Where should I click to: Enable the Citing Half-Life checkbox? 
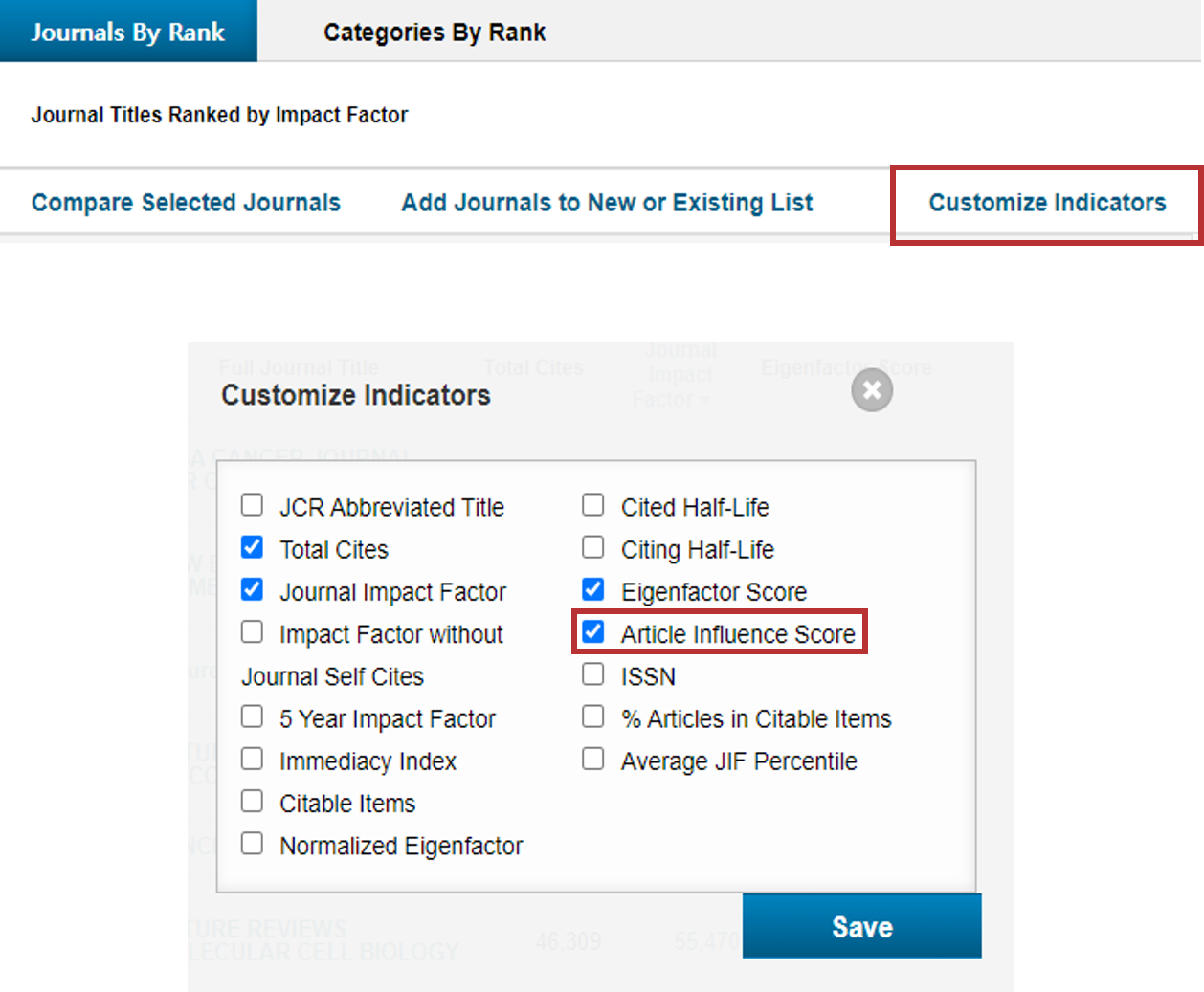593,547
